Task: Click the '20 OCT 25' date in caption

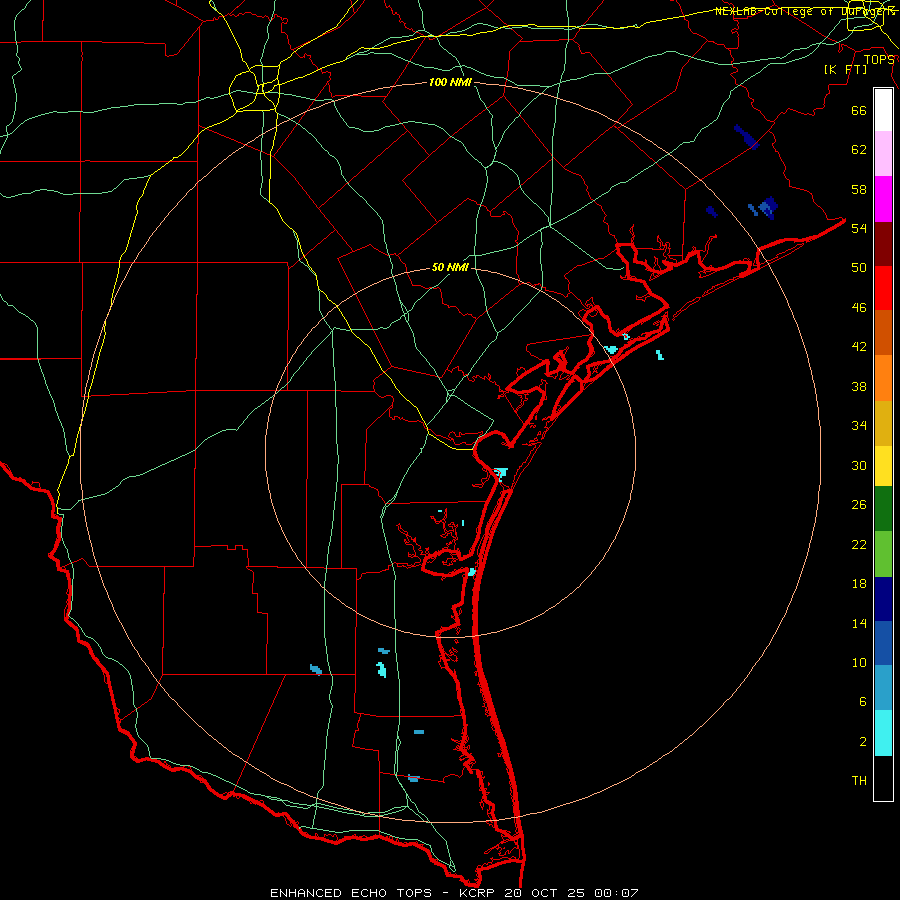Action: click(545, 893)
